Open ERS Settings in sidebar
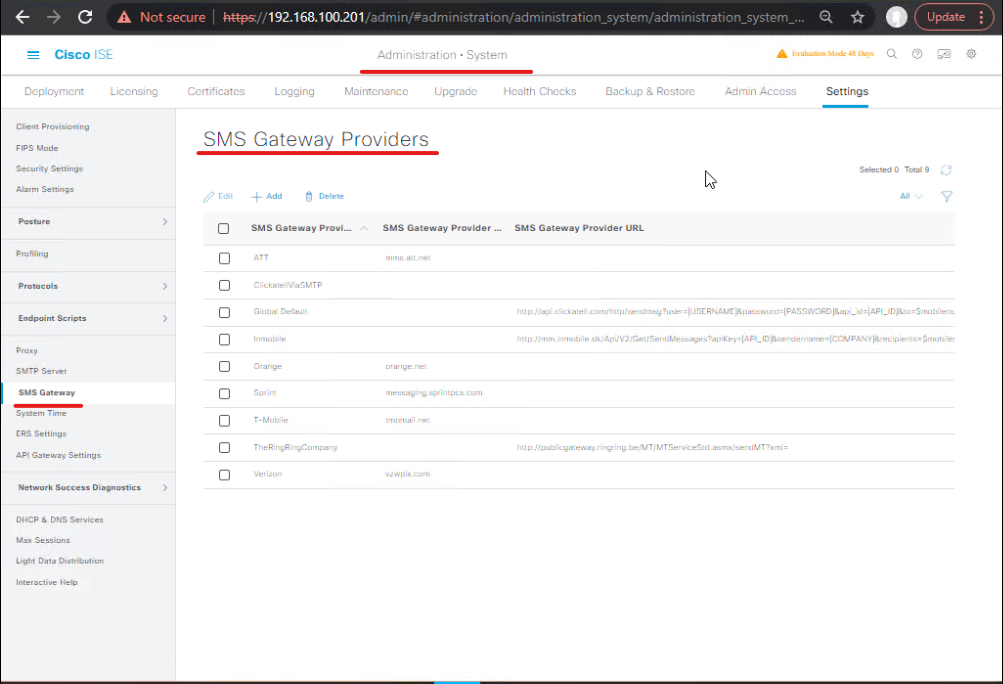 click(x=41, y=434)
